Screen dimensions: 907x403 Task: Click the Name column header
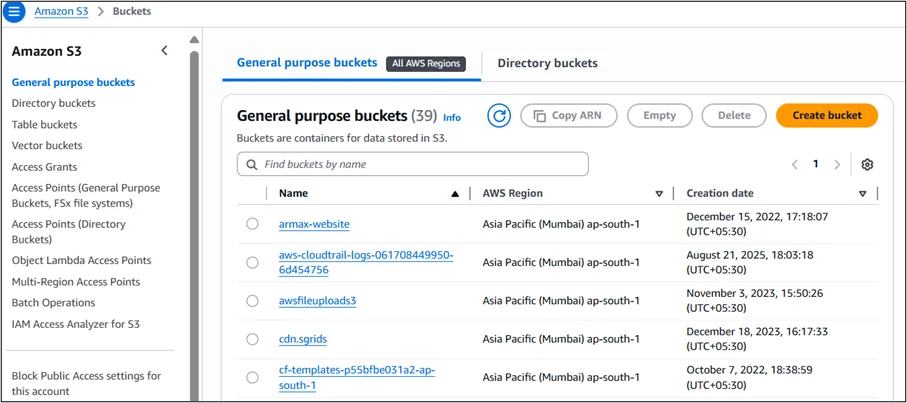click(293, 193)
